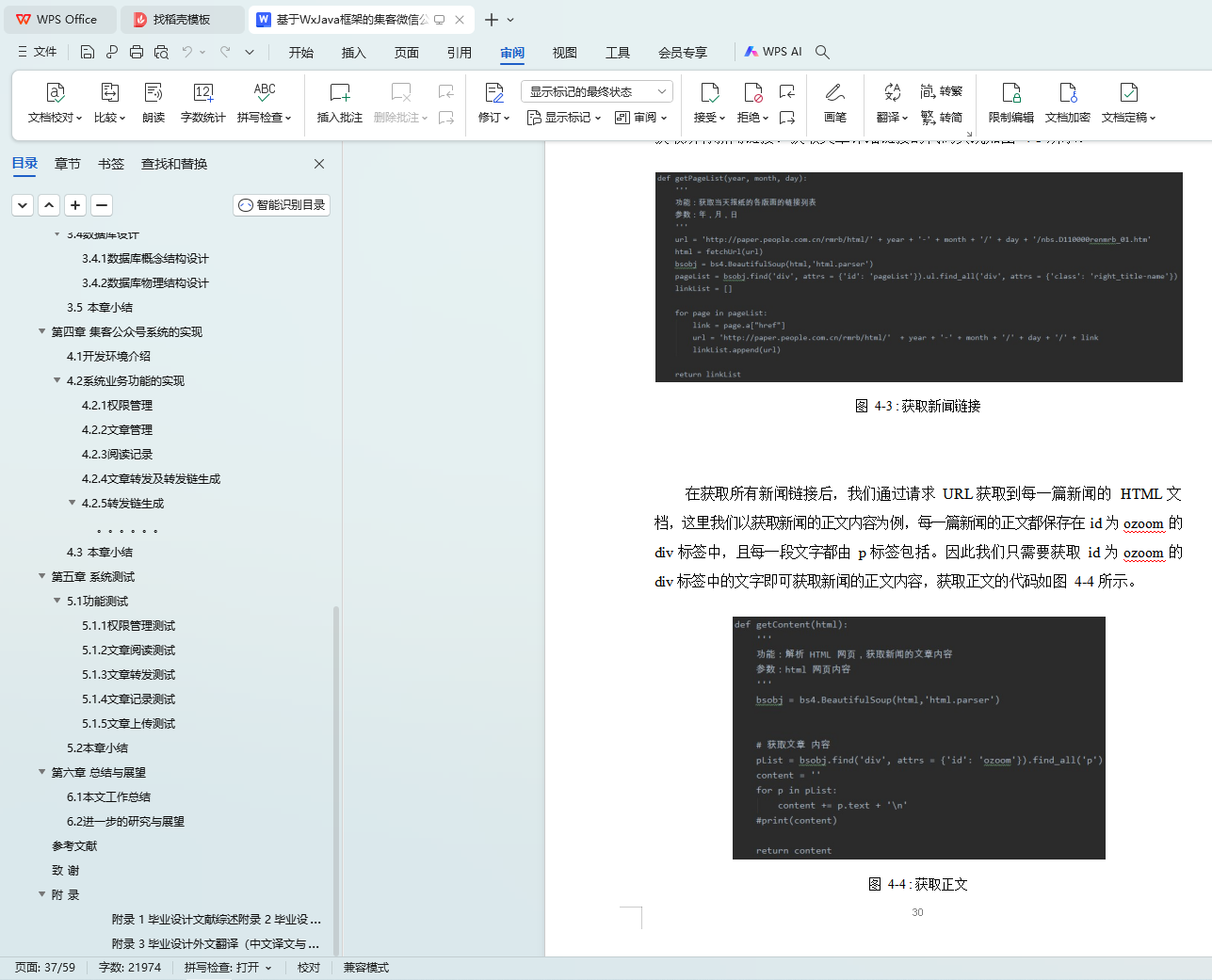The width and height of the screenshot is (1212, 980).
Task: Click the print icon in quick access bar
Action: pos(137,52)
